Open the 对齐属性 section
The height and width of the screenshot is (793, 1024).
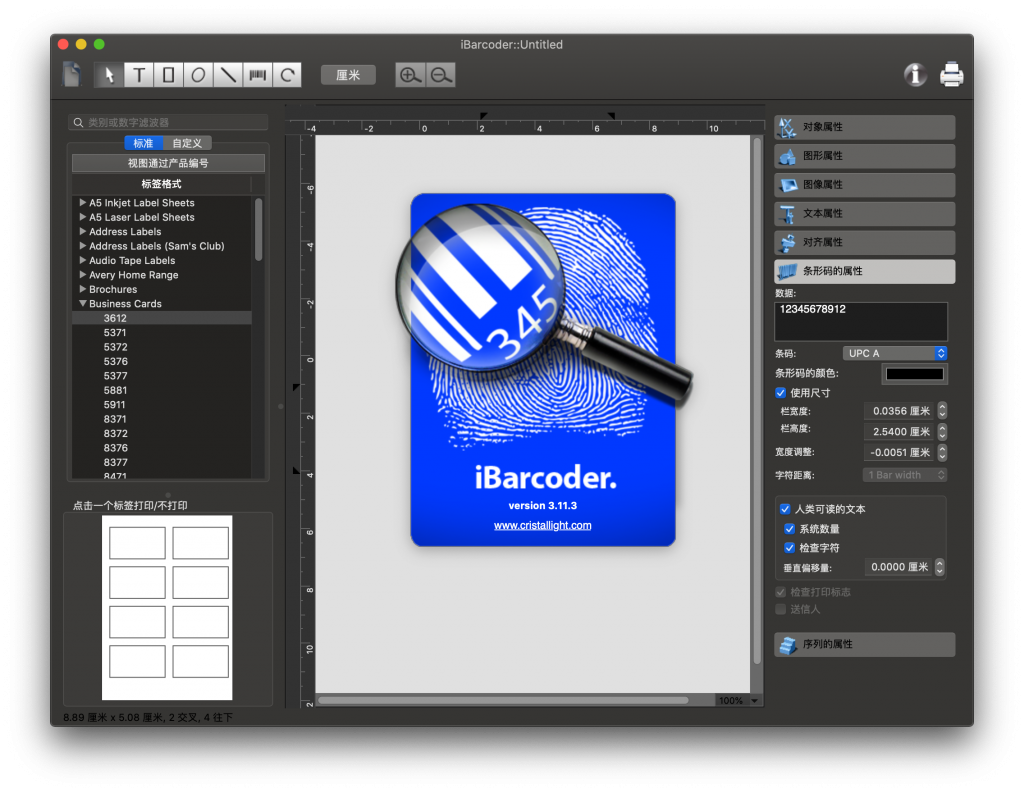pyautogui.click(x=865, y=242)
